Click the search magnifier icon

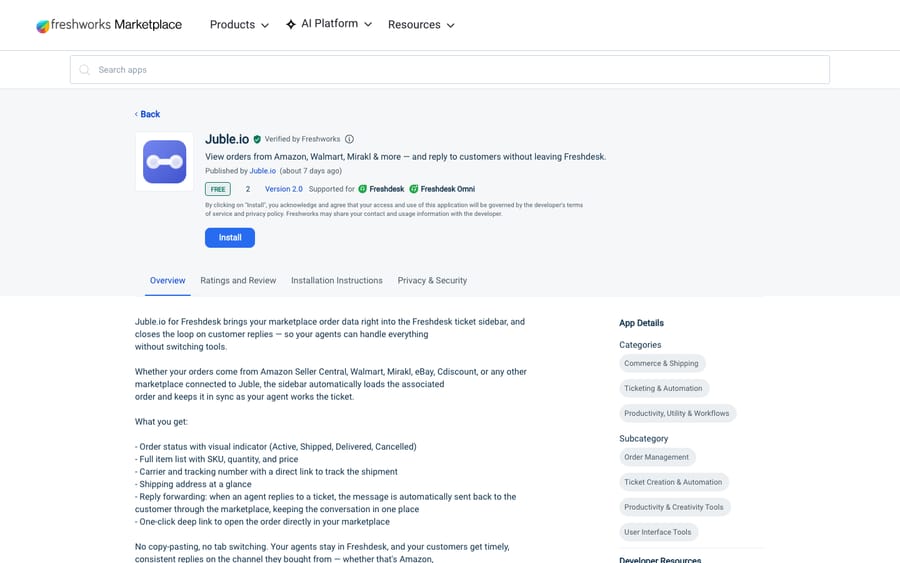click(84, 69)
